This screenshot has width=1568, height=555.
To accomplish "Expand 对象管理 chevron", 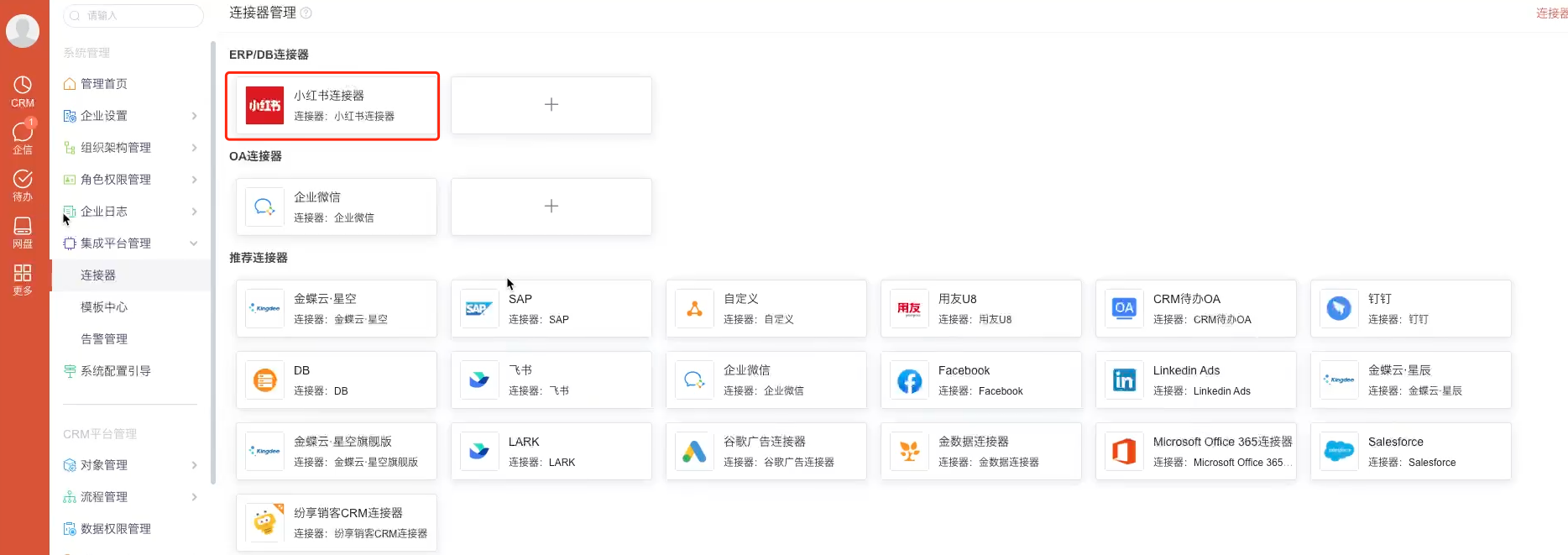I will click(x=194, y=465).
